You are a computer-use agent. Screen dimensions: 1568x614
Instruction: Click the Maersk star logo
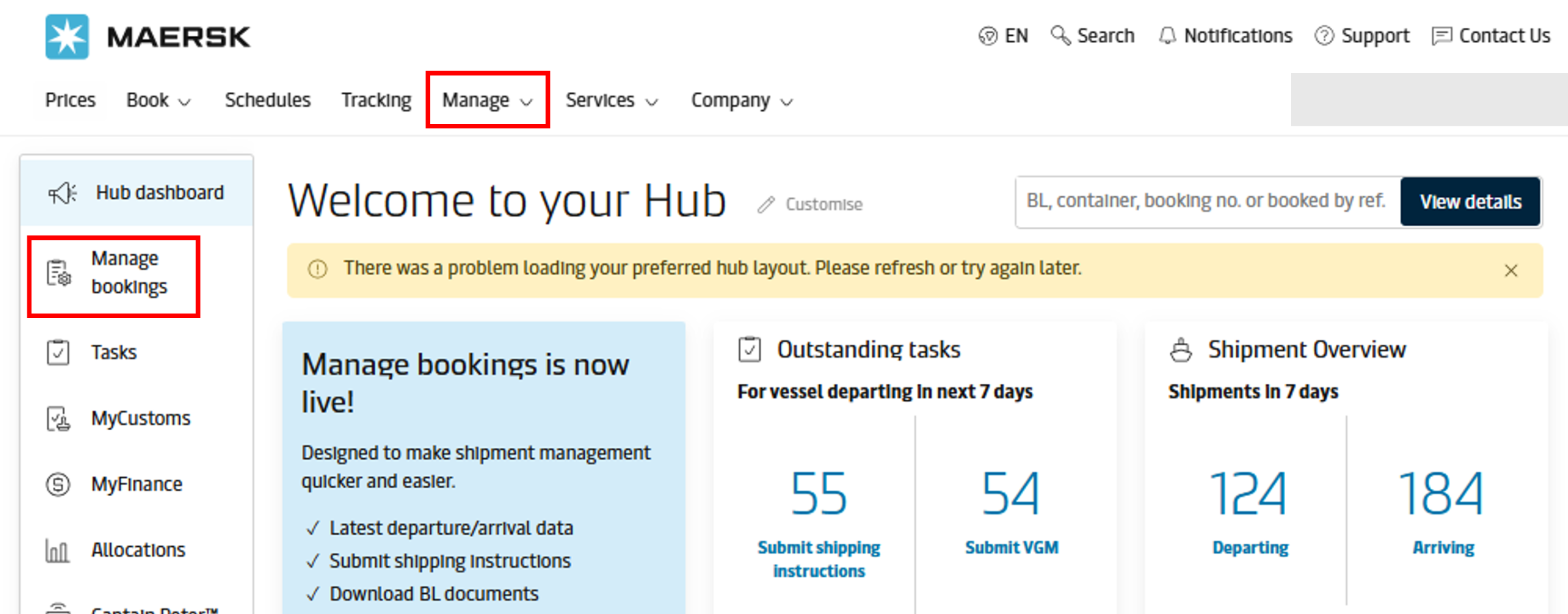[x=67, y=37]
